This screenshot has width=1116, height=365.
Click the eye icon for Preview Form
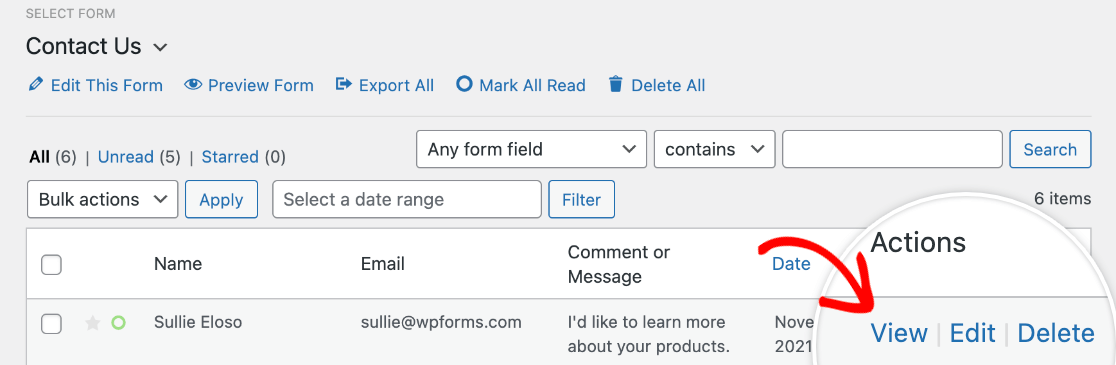(x=192, y=85)
